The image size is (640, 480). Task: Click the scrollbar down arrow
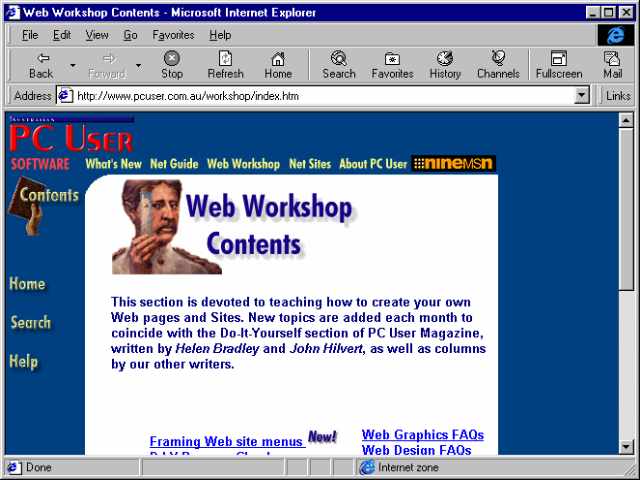(626, 447)
